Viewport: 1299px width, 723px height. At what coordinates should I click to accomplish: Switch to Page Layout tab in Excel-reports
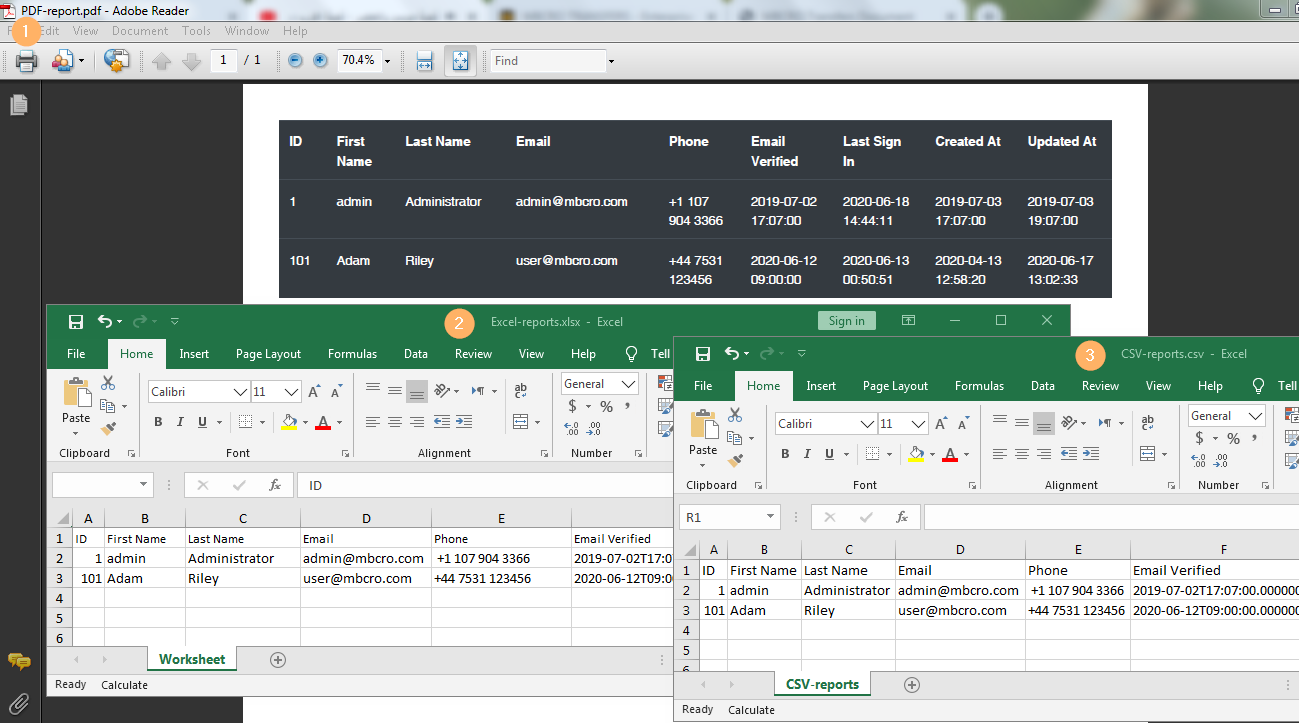[x=268, y=354]
